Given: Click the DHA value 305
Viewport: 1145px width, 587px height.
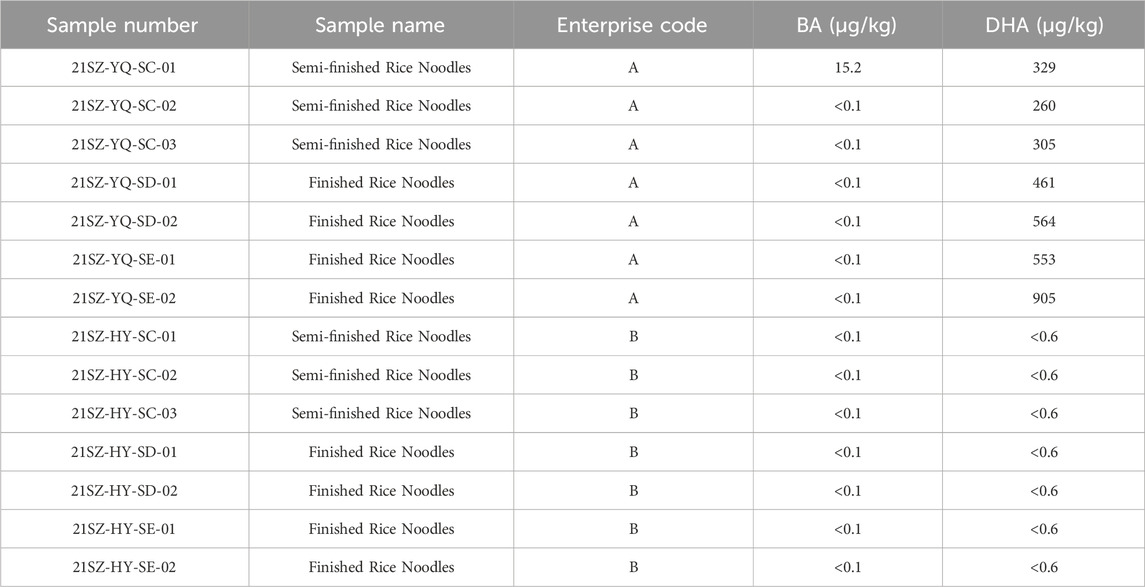Looking at the screenshot, I should [x=1044, y=145].
